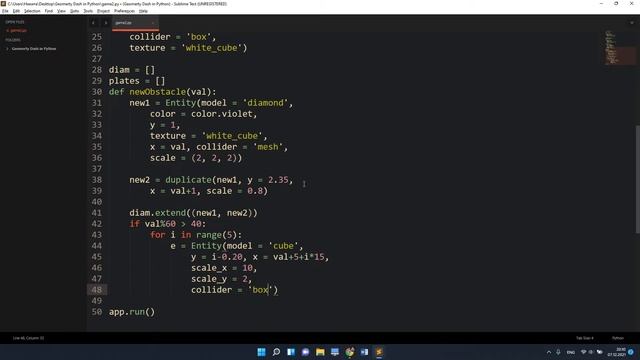Show hidden system tray icons
The height and width of the screenshot is (360, 640).
tap(549, 352)
